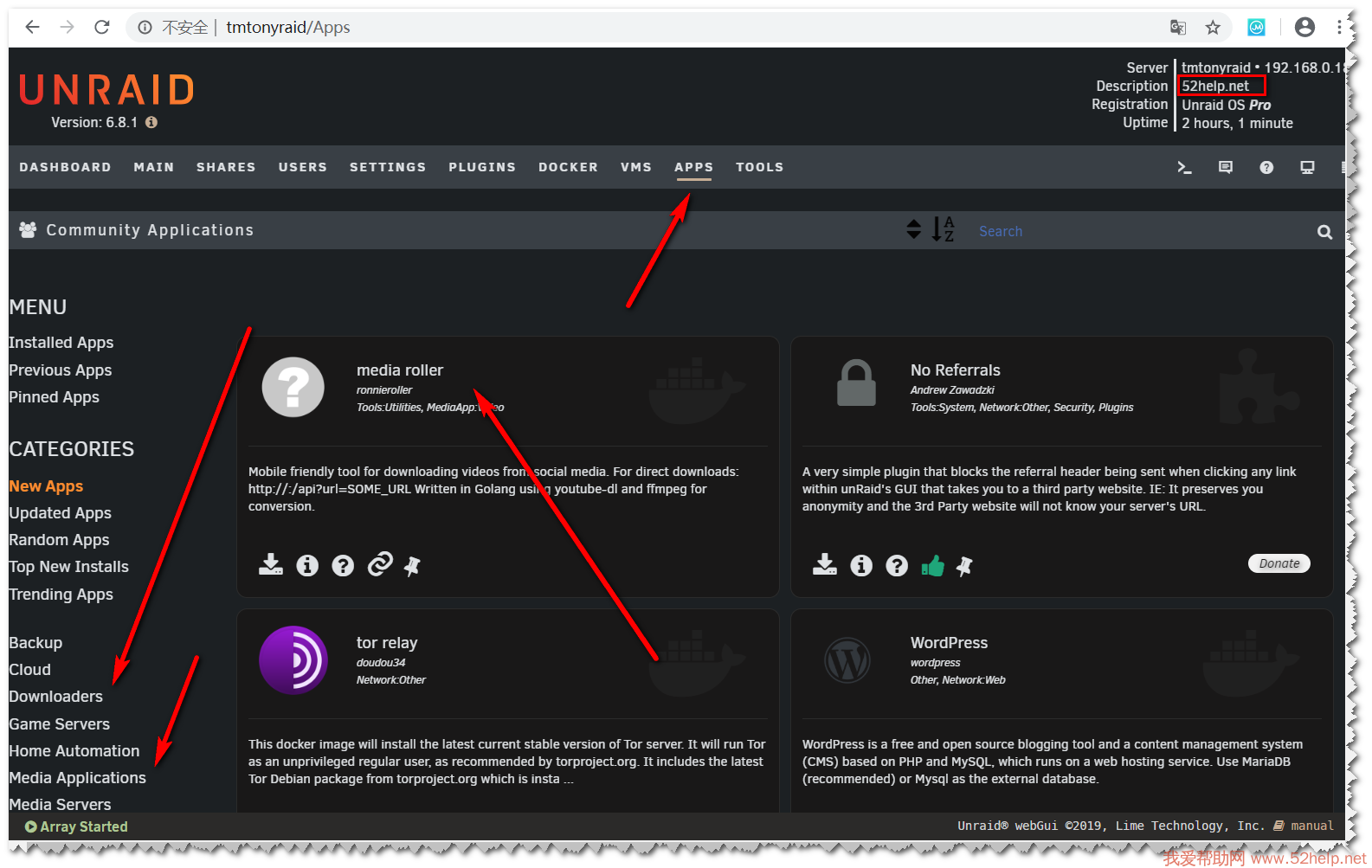The width and height of the screenshot is (1372, 868).
Task: Select Trending Apps category
Action: click(61, 595)
